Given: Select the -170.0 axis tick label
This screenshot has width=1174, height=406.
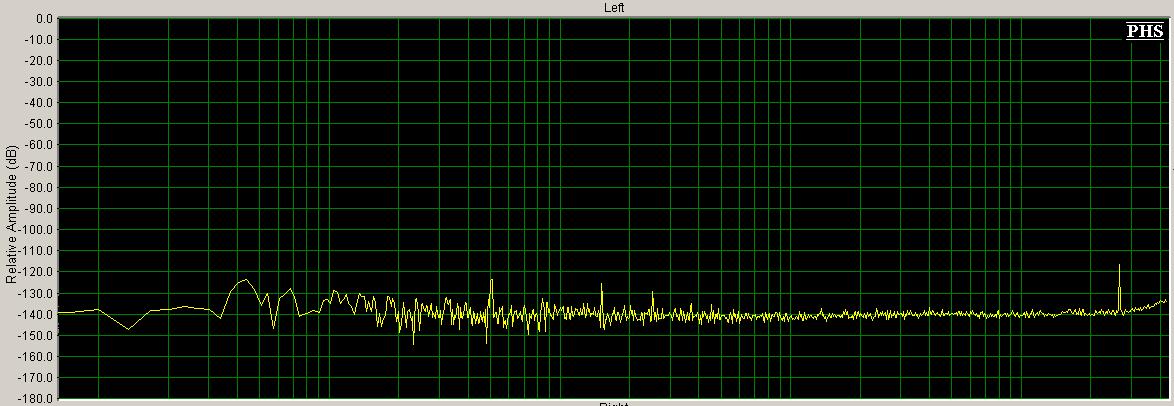Looking at the screenshot, I should (x=37, y=377).
